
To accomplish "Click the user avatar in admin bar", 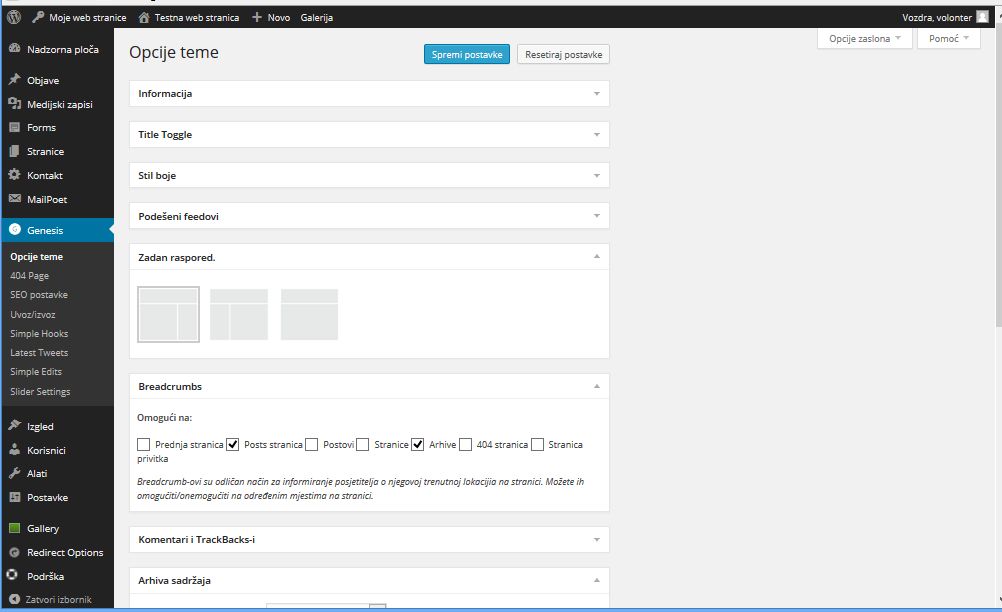I will click(x=982, y=17).
